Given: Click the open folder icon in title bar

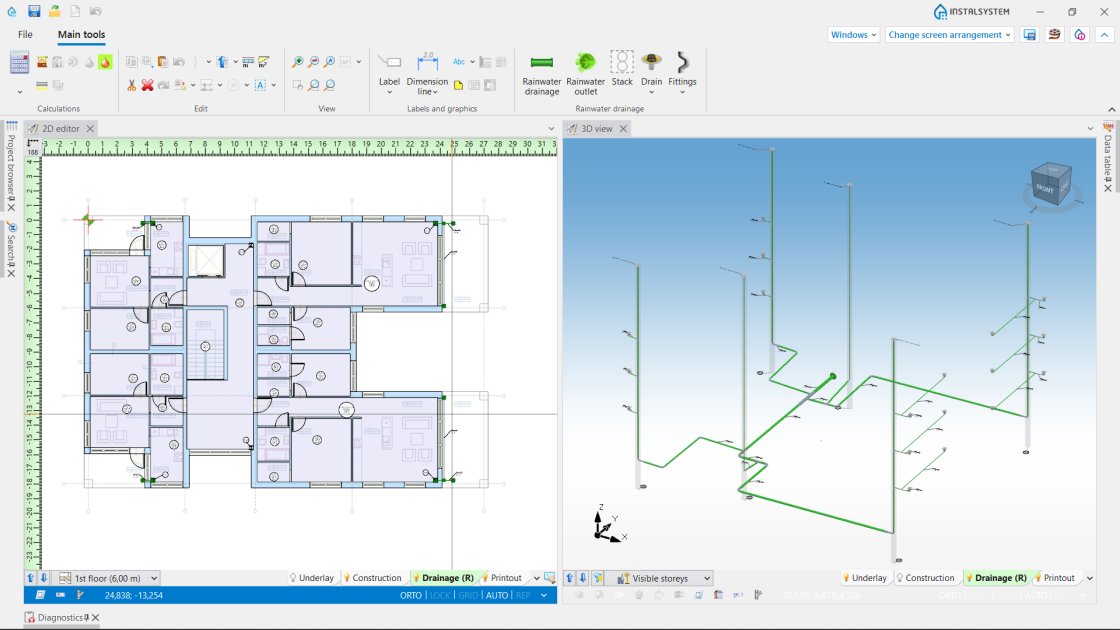Looking at the screenshot, I should coord(54,11).
